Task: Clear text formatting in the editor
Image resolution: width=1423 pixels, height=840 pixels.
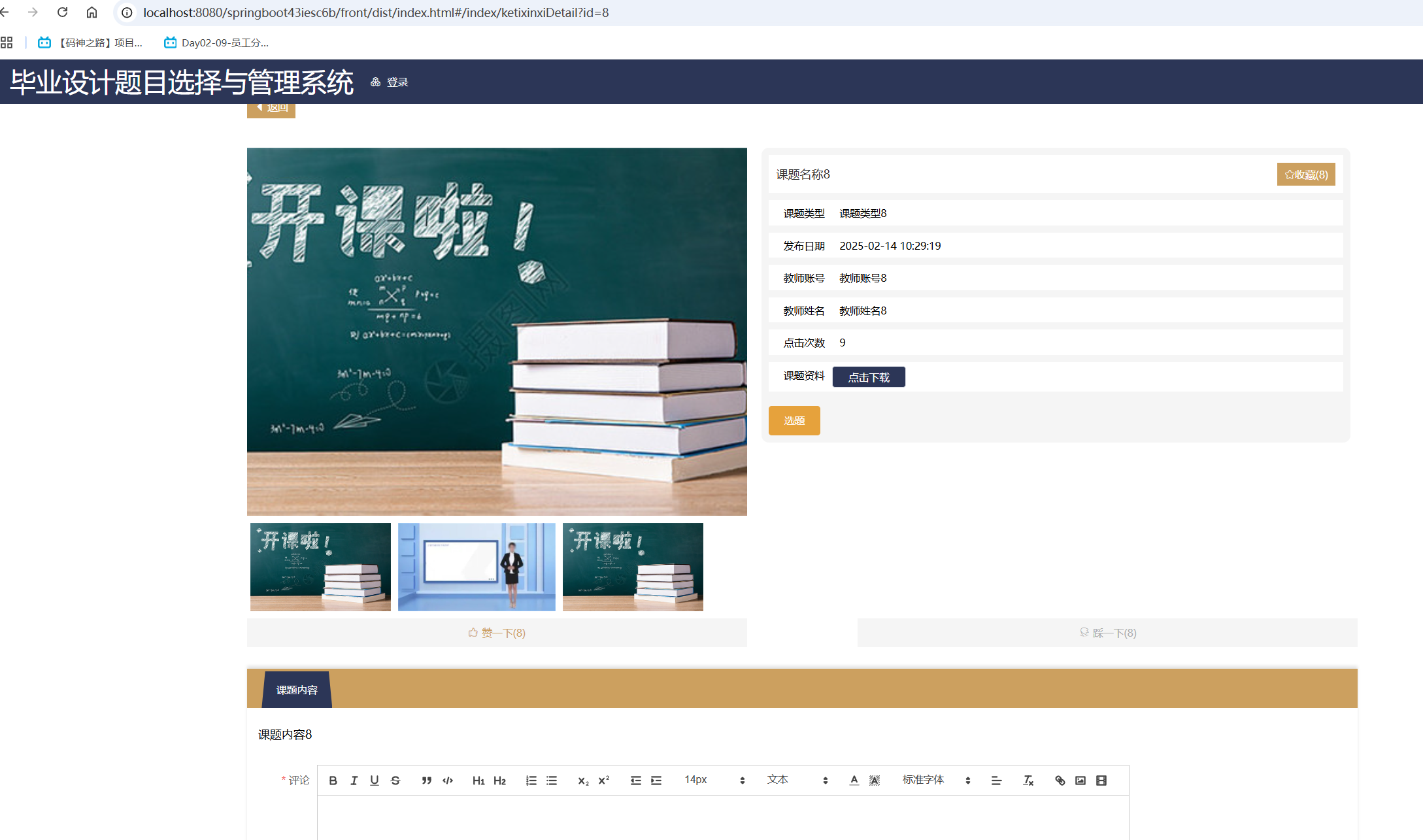Action: (x=1028, y=781)
